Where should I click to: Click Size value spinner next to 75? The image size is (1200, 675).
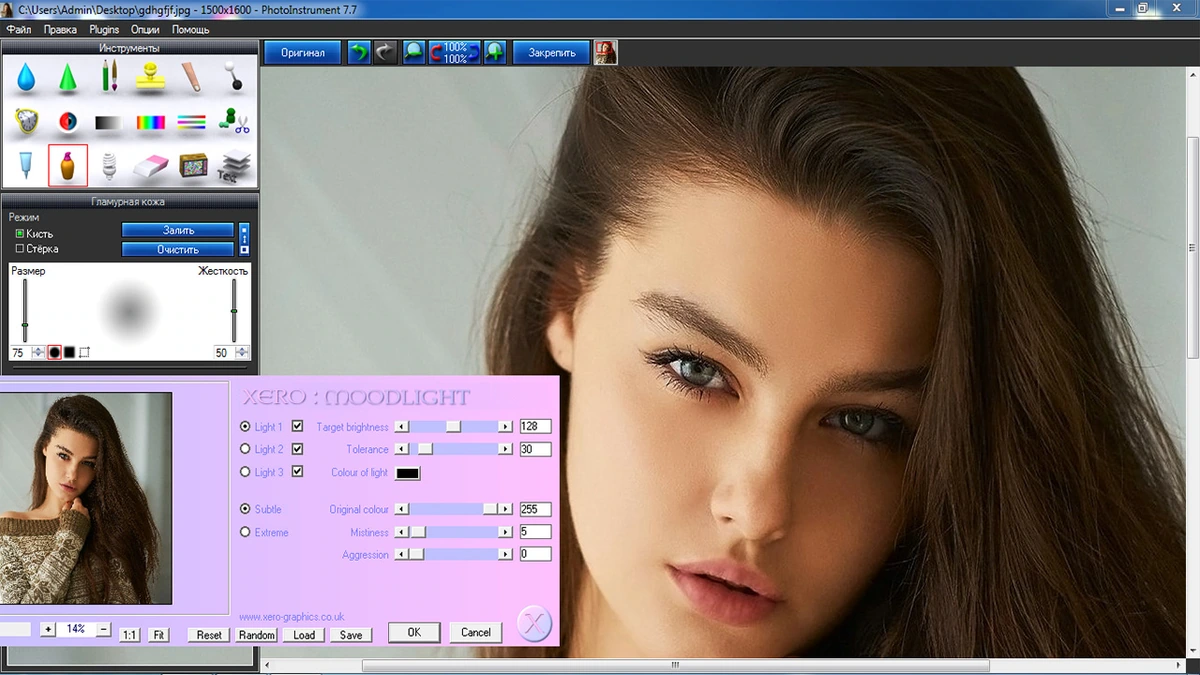38,352
